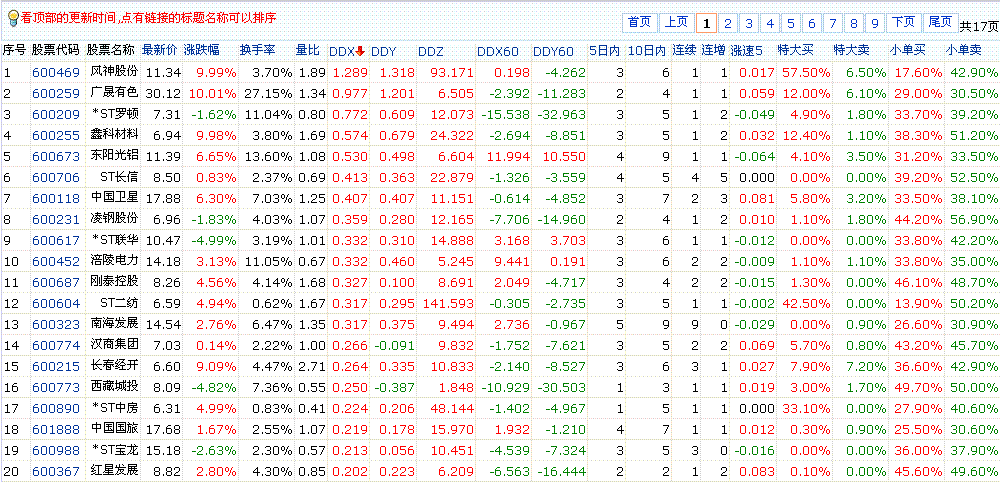Image resolution: width=1000 pixels, height=482 pixels.
Task: Open page 9 of results
Action: (874, 24)
